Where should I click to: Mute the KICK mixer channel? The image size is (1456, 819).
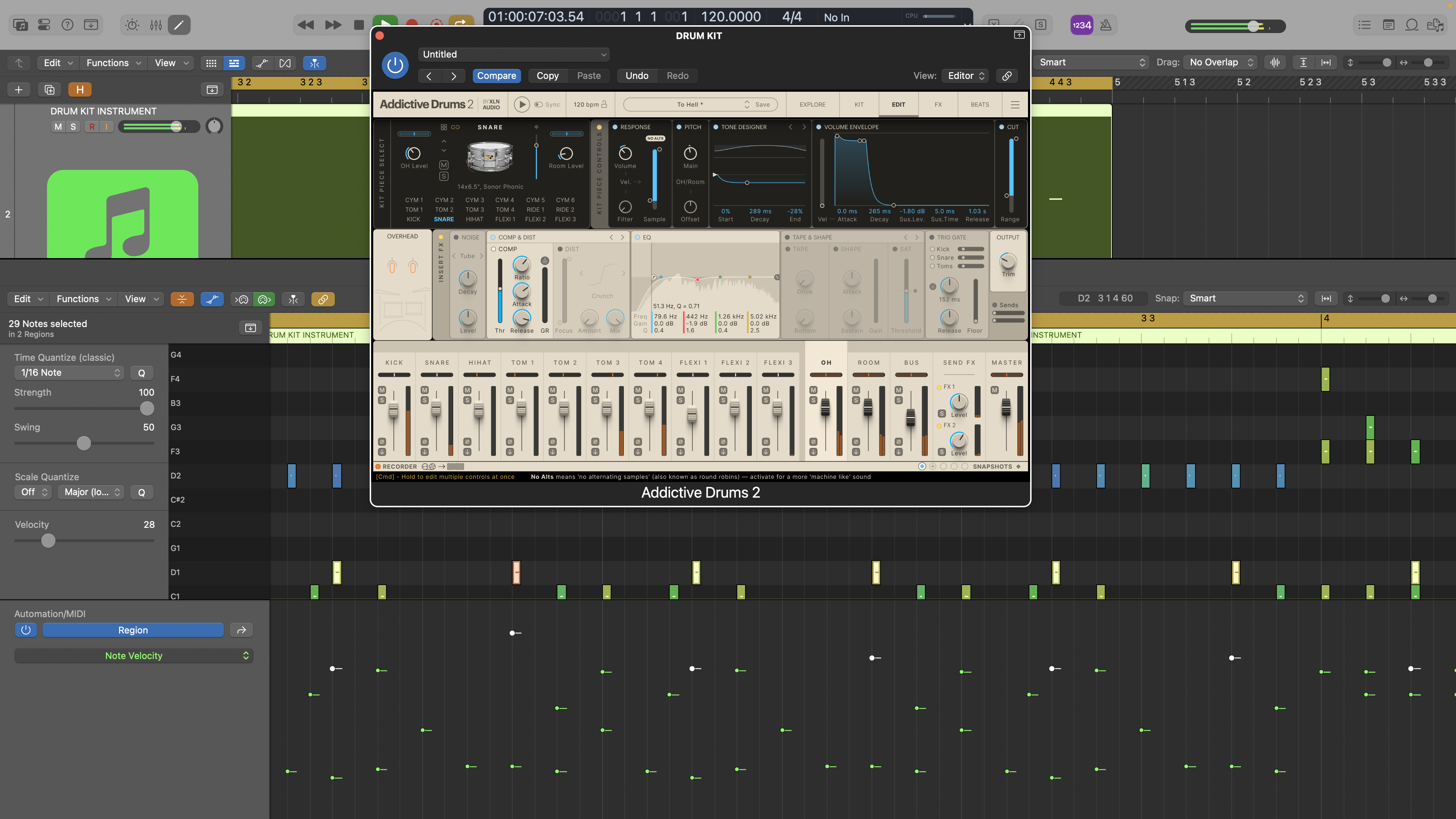coord(382,390)
